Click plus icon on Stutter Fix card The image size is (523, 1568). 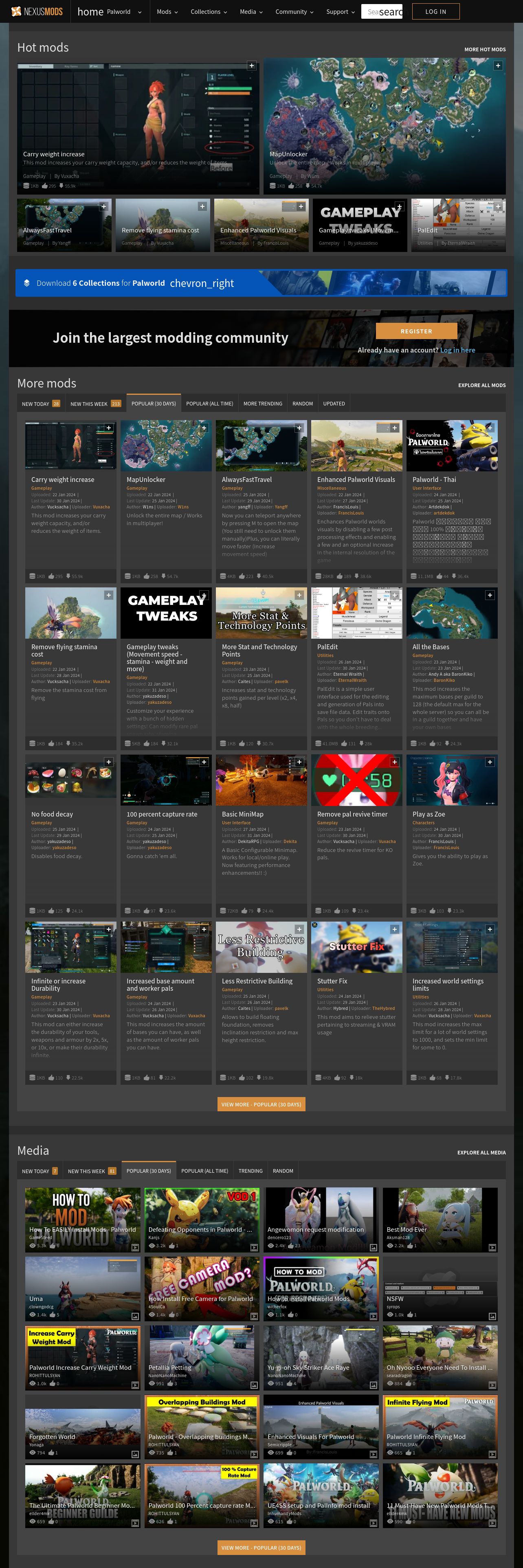(x=395, y=929)
